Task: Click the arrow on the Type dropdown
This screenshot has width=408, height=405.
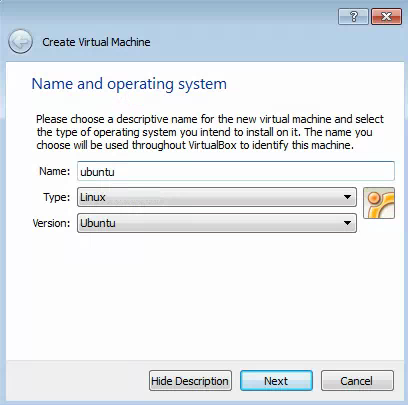Action: coord(347,197)
